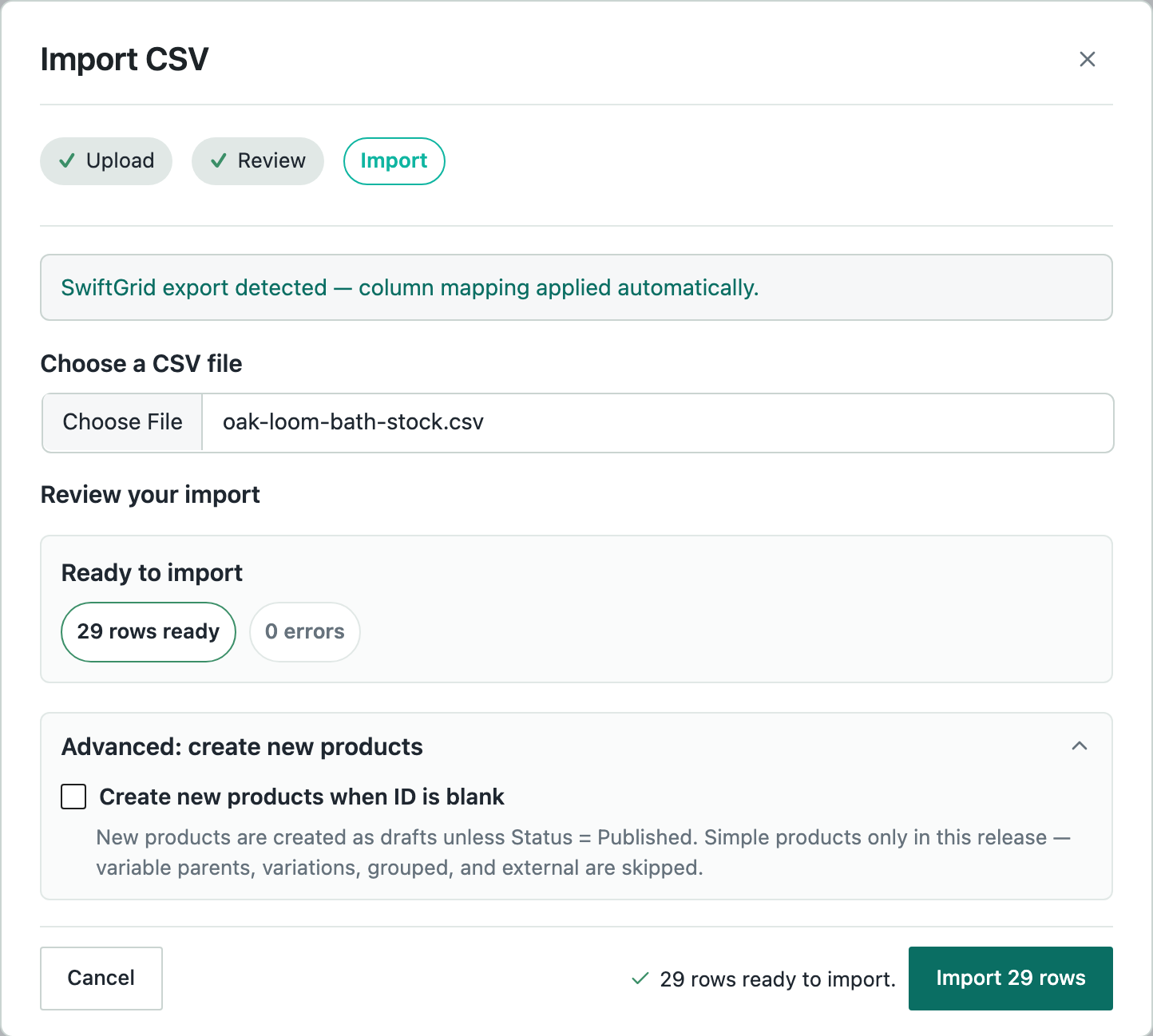Close the Import CSV dialog
This screenshot has width=1153, height=1036.
pyautogui.click(x=1087, y=59)
